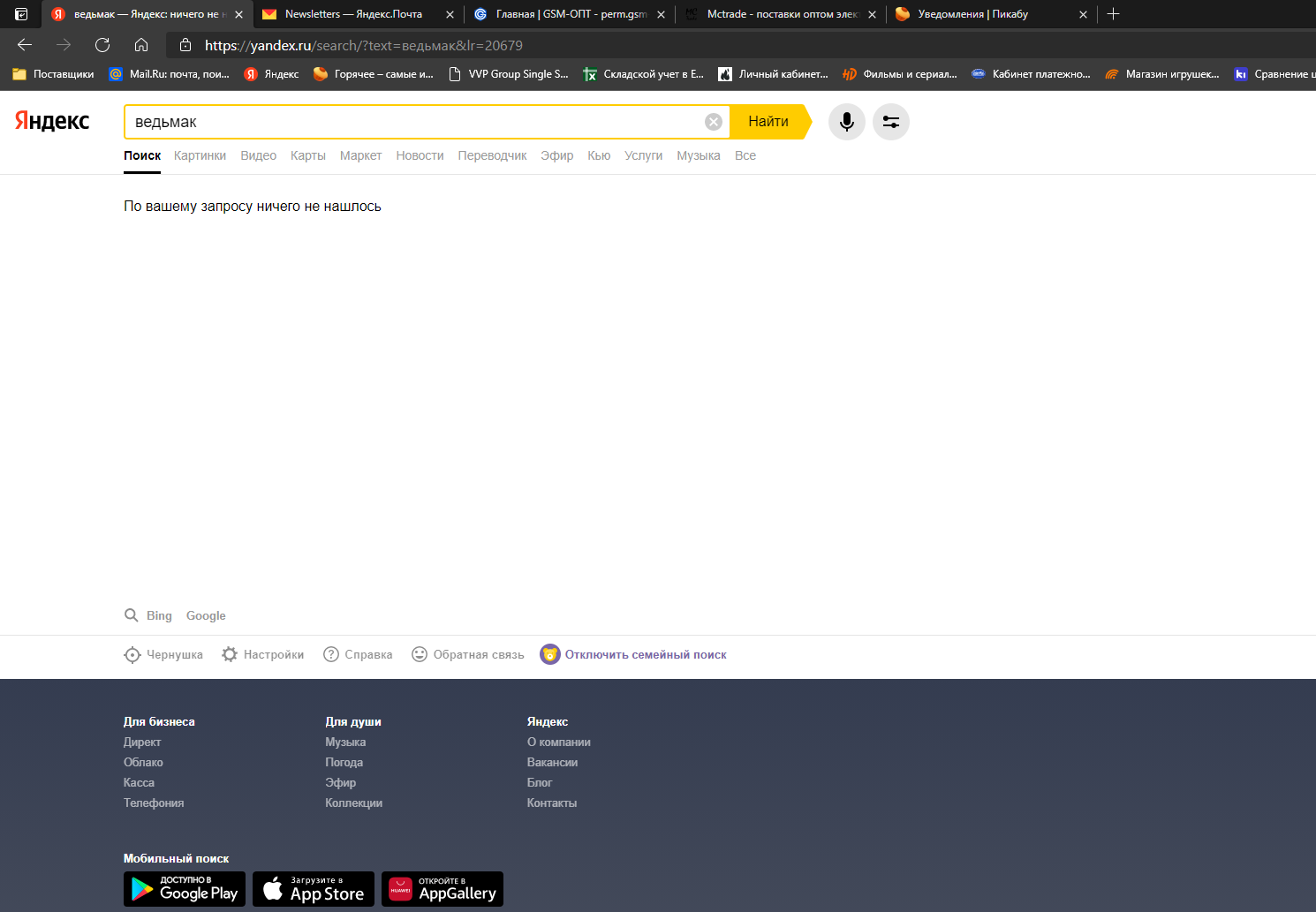
Task: Open Личный кабинет bookmark
Action: (774, 74)
